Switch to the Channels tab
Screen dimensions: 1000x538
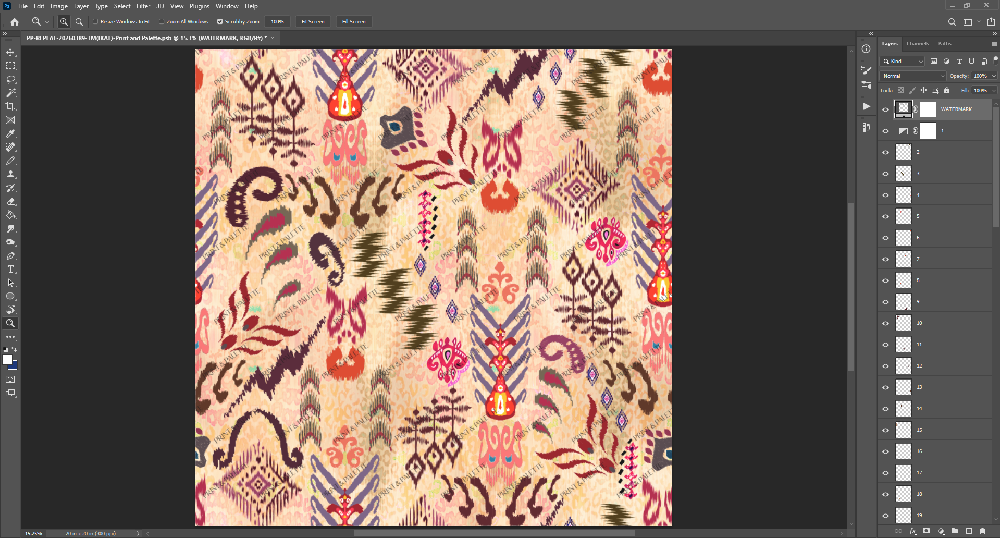tap(918, 44)
